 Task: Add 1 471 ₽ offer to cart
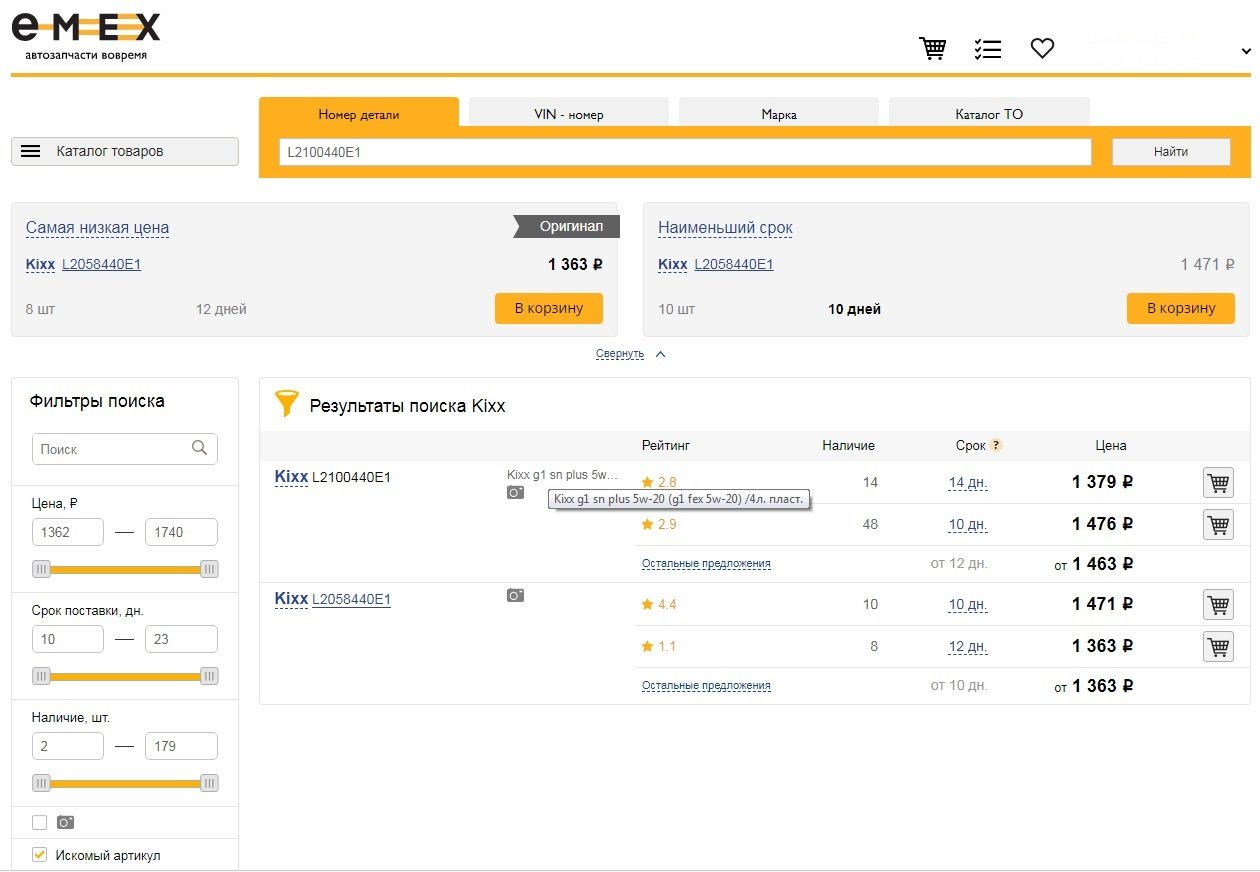click(1218, 605)
